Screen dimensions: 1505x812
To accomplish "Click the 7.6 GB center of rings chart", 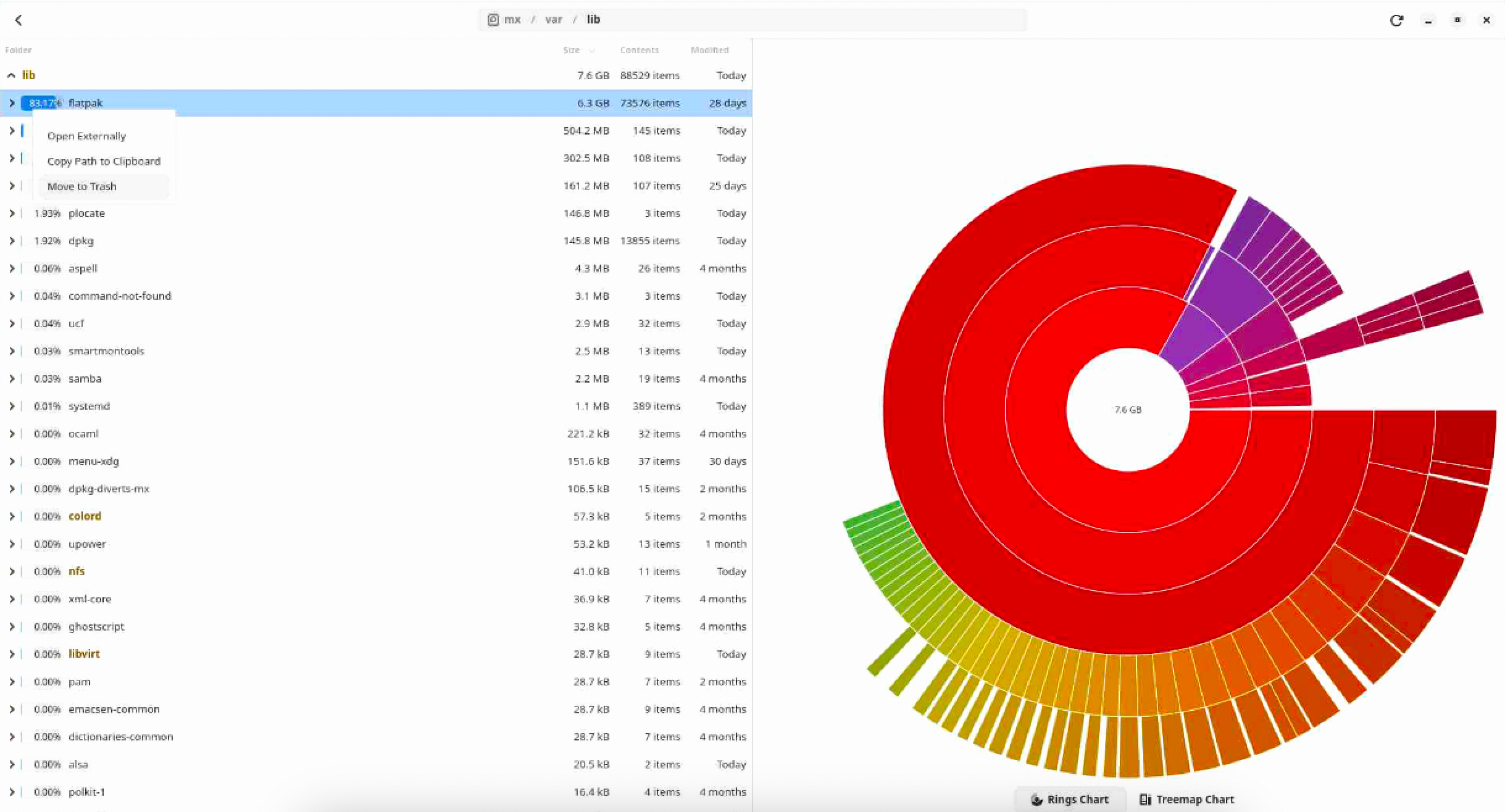I will 1128,410.
